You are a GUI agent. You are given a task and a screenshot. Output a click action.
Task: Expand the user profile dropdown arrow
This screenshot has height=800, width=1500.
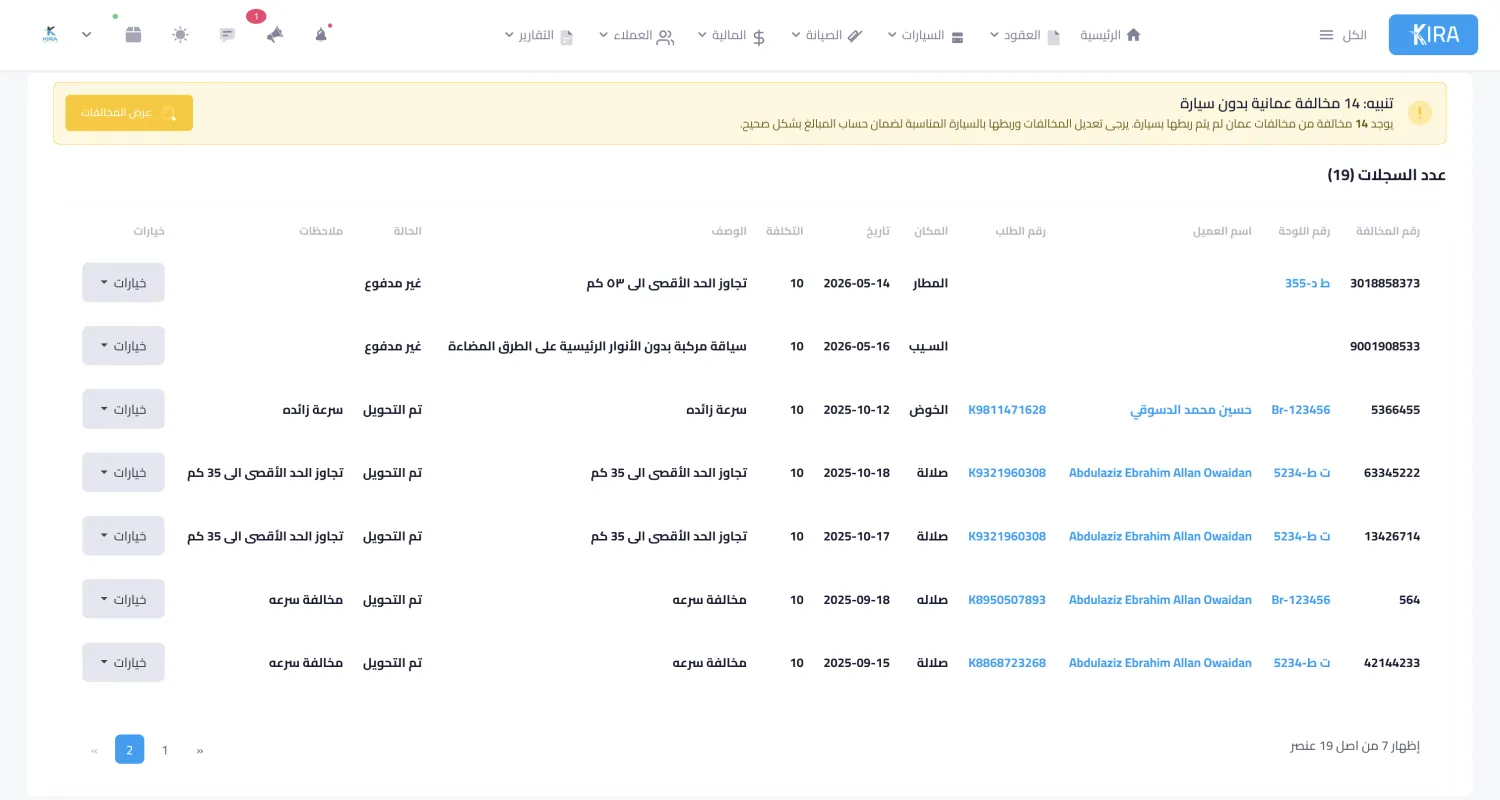87,34
